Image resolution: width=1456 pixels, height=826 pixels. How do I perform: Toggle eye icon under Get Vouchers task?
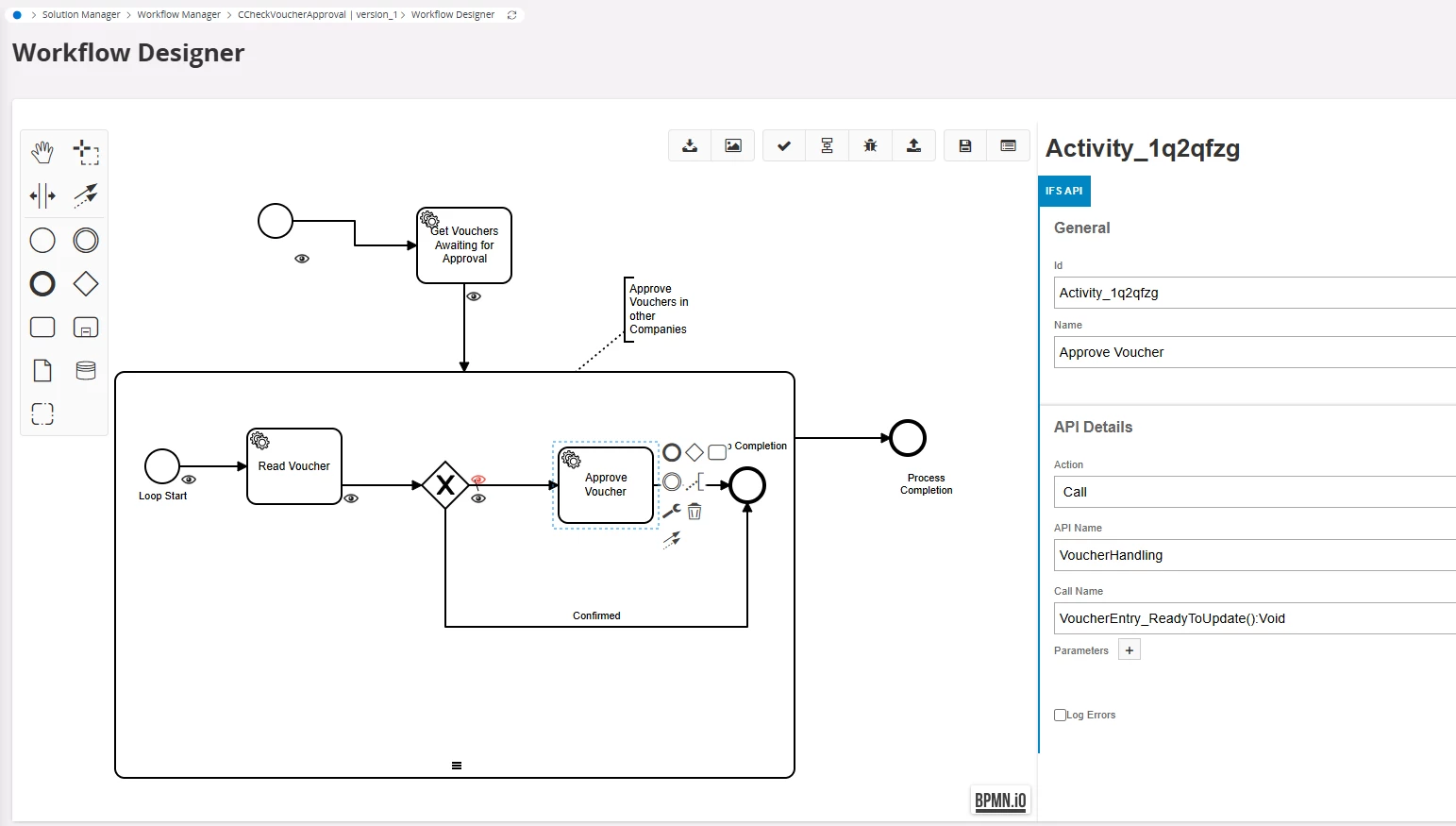(x=475, y=296)
